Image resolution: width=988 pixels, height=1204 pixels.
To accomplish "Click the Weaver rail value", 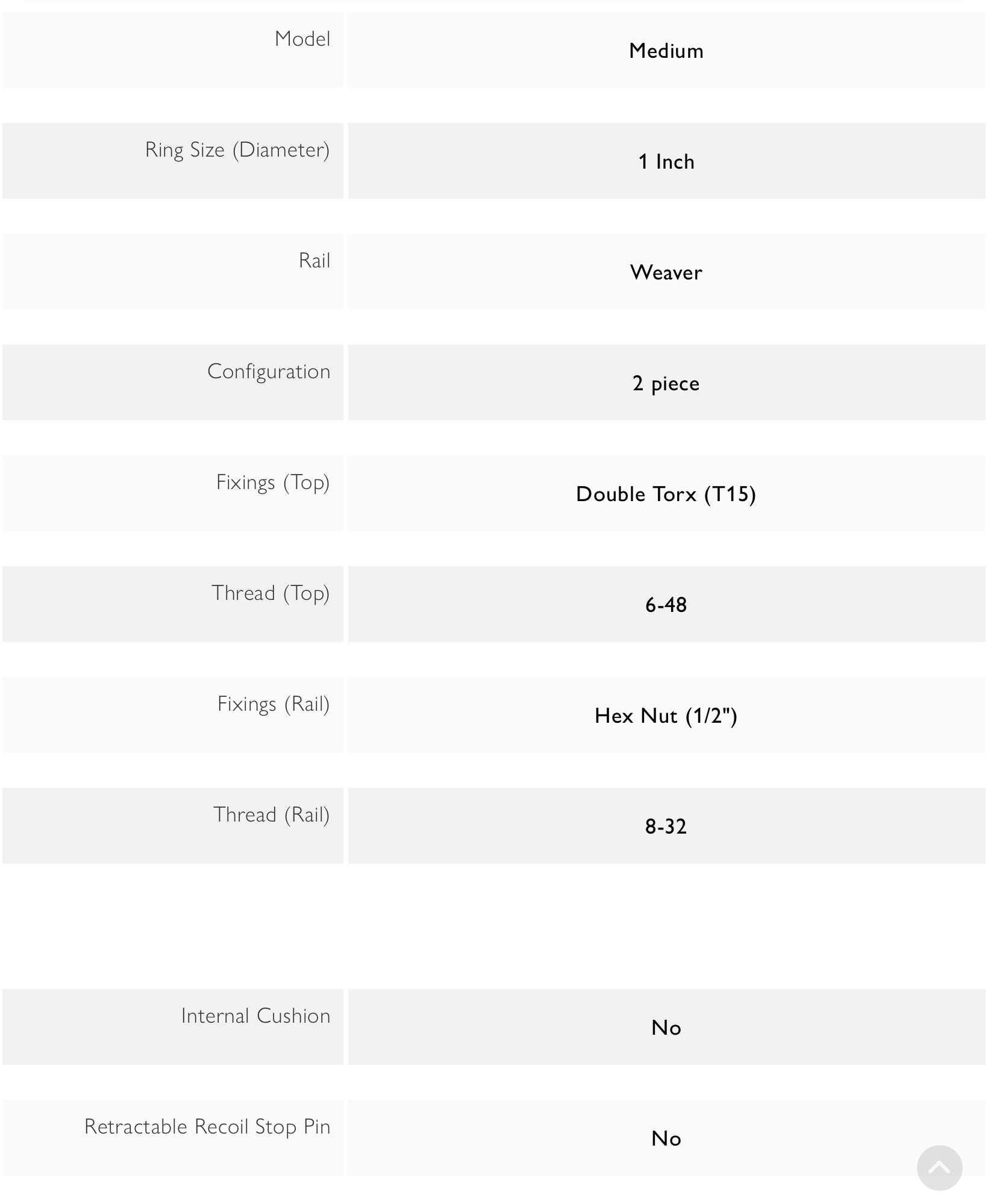I will pos(666,272).
